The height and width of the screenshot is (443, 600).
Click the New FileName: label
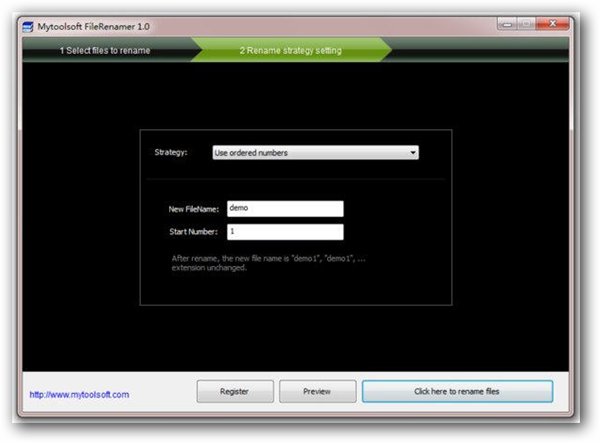click(194, 209)
